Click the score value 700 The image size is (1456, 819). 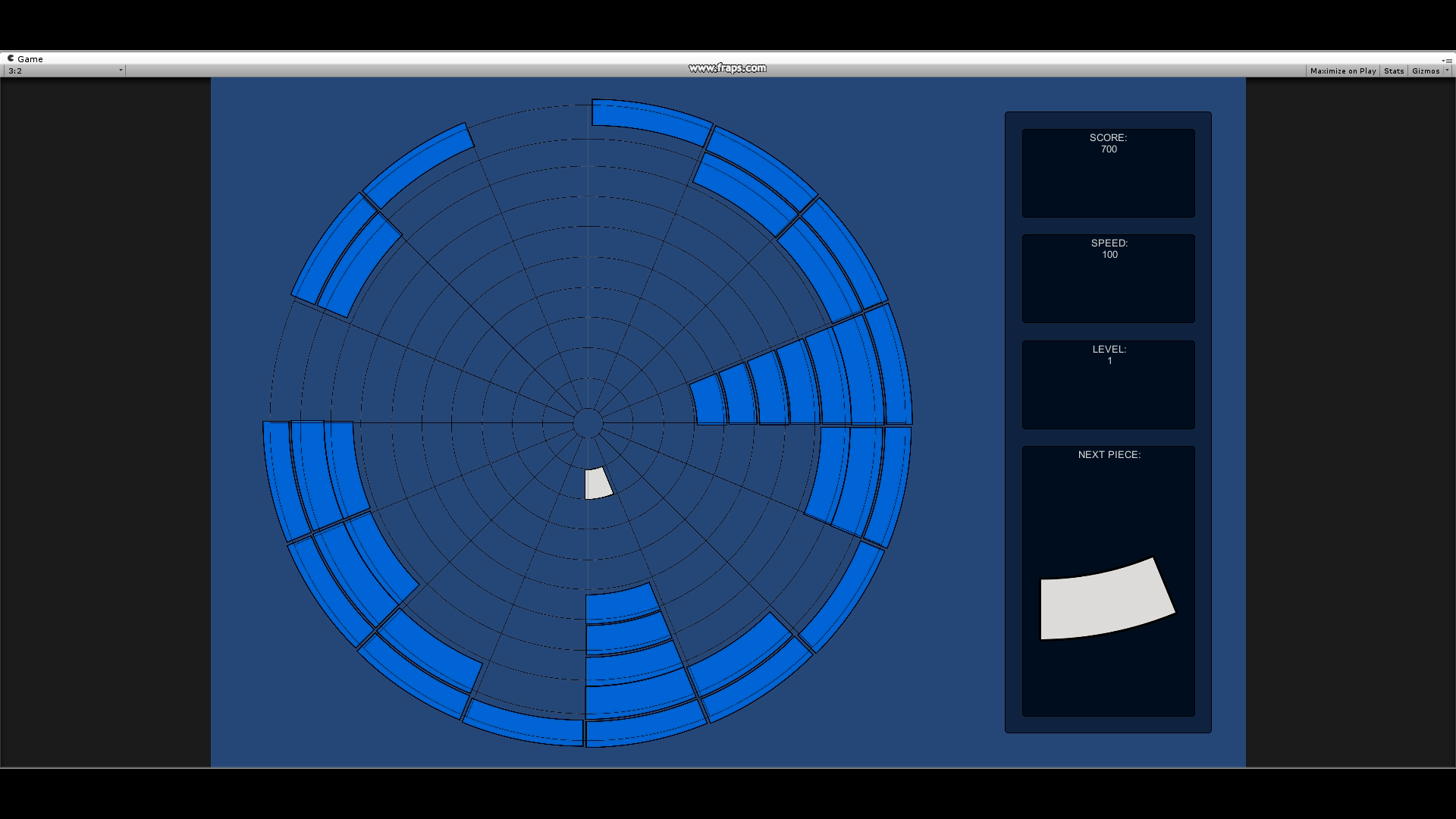click(x=1109, y=149)
